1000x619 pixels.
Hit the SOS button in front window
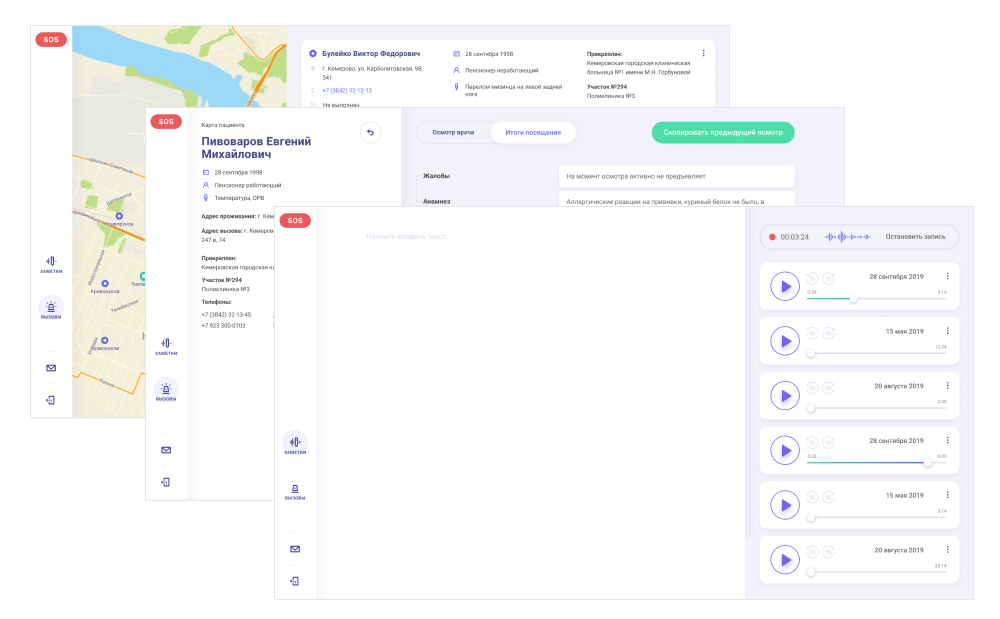[295, 221]
